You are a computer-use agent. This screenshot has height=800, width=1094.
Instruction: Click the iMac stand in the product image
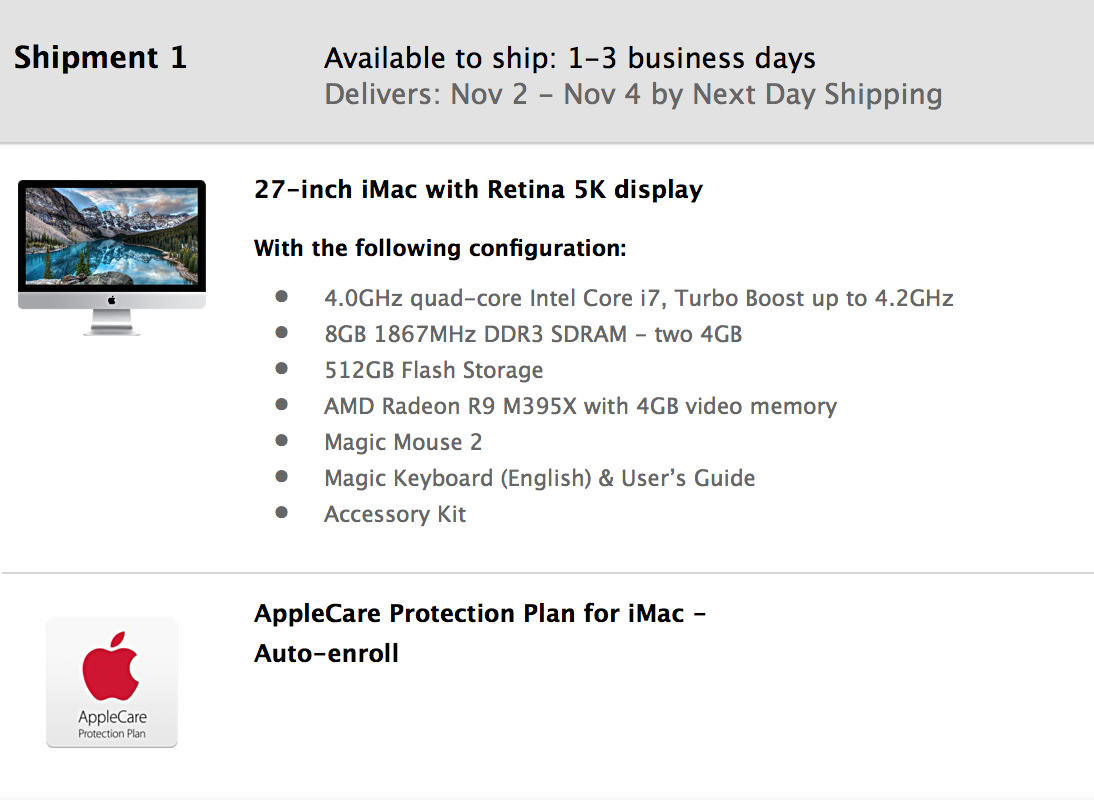coord(112,321)
